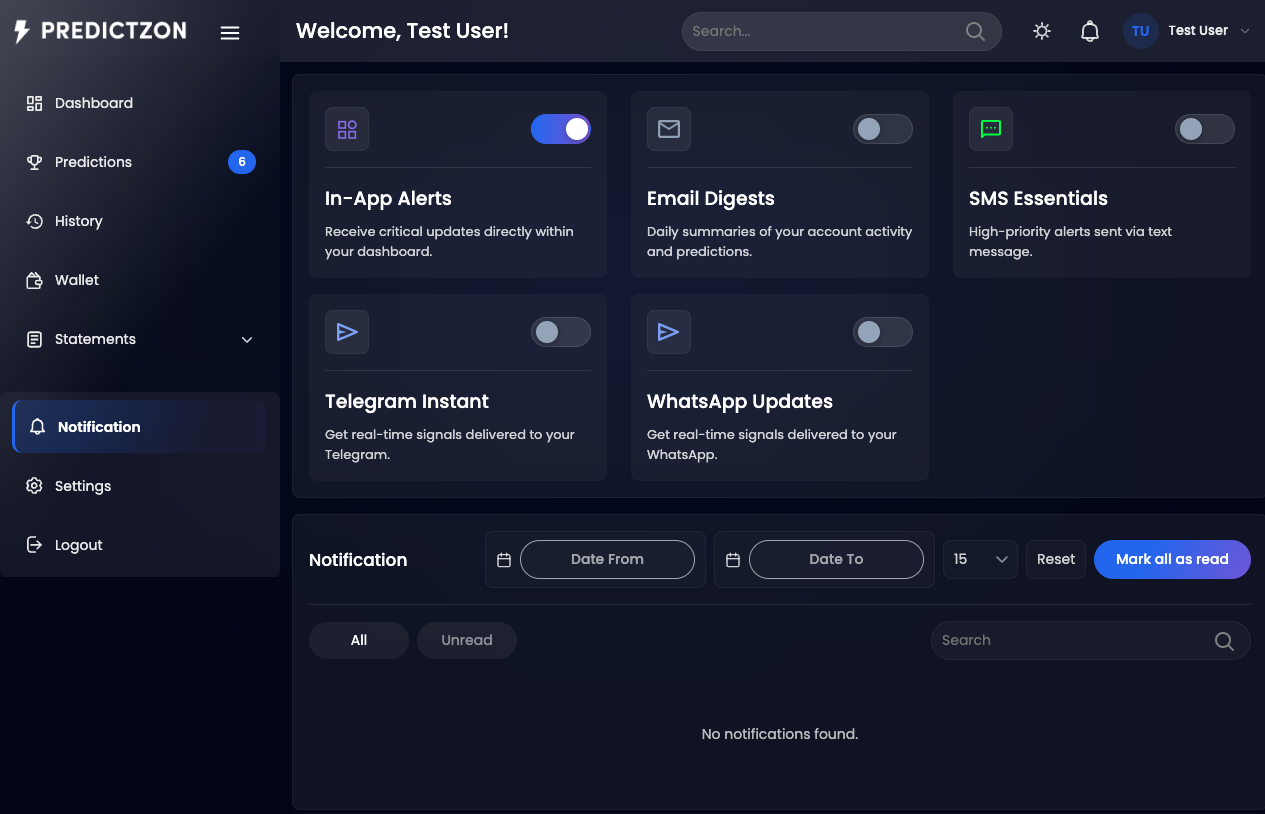
Task: Click the Reset button
Action: 1056,559
